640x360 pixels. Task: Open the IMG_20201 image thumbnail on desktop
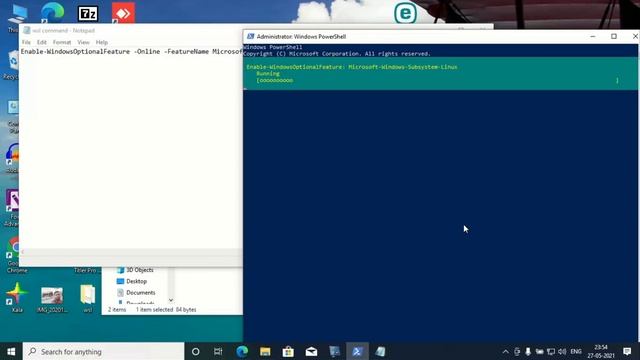click(52, 299)
